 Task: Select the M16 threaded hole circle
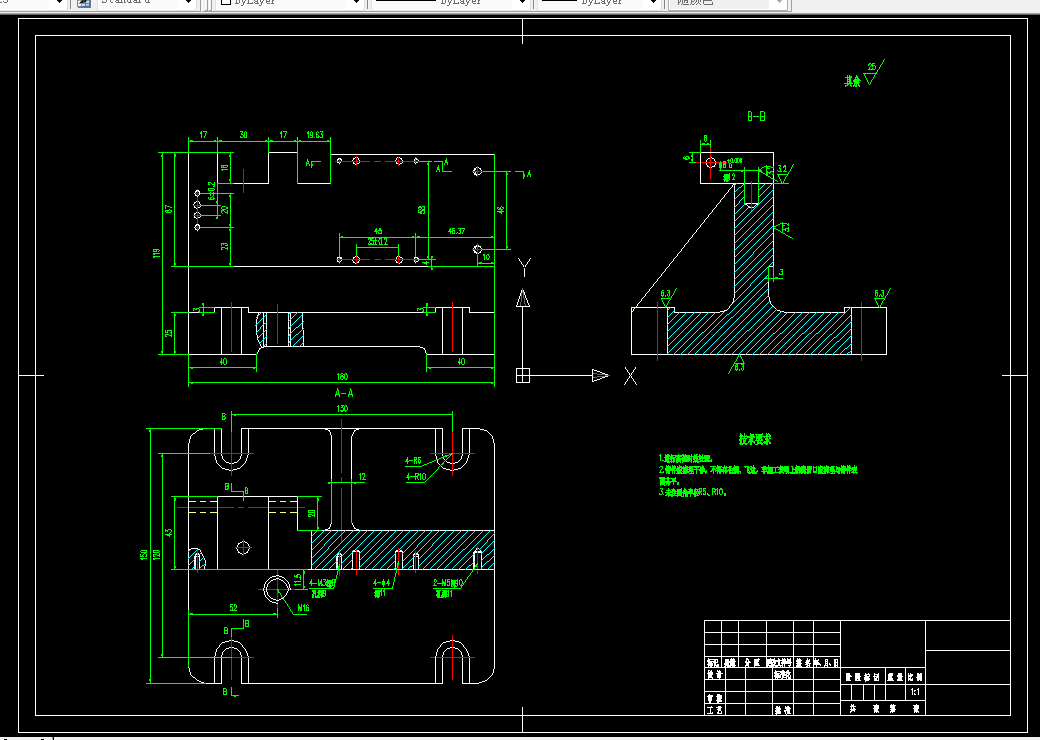coord(277,589)
